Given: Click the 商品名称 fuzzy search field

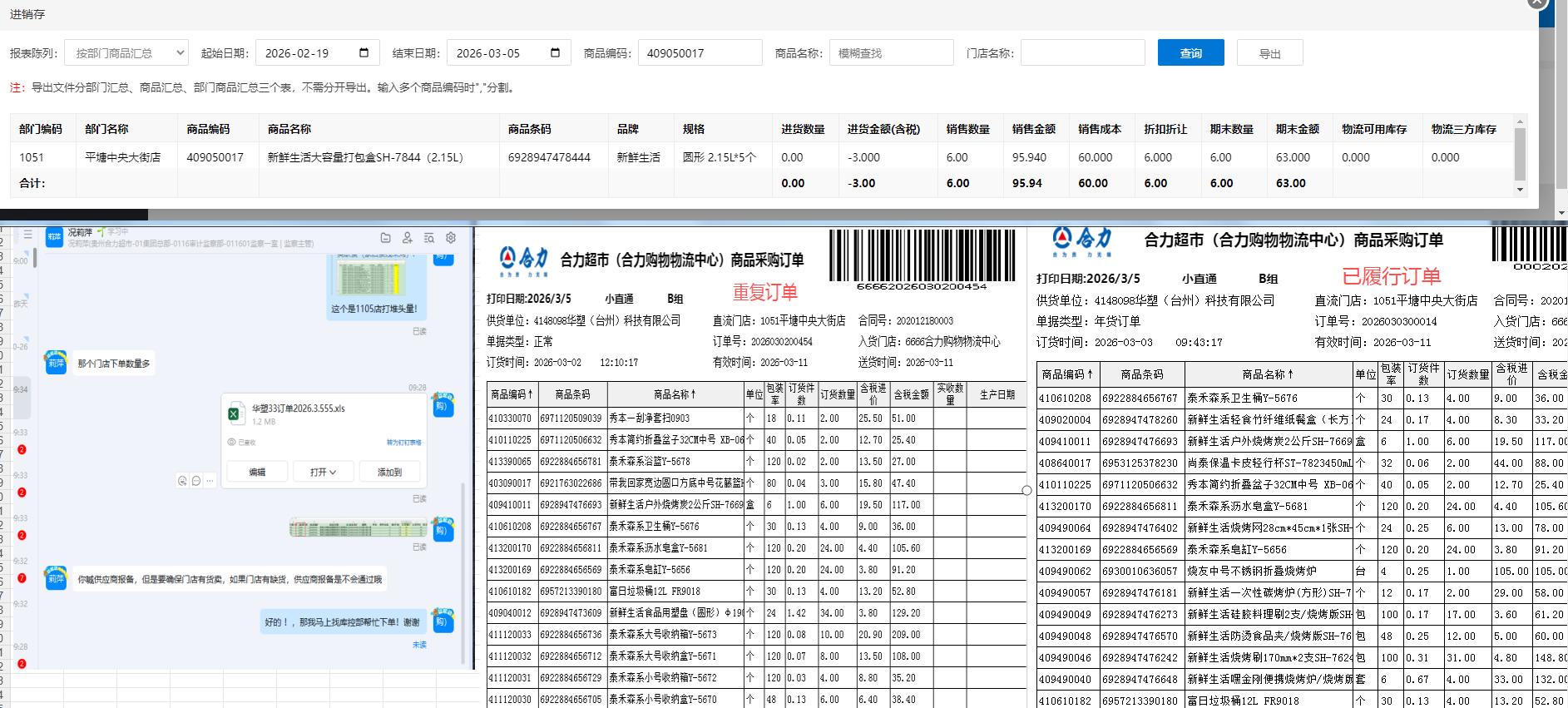Looking at the screenshot, I should [x=891, y=53].
